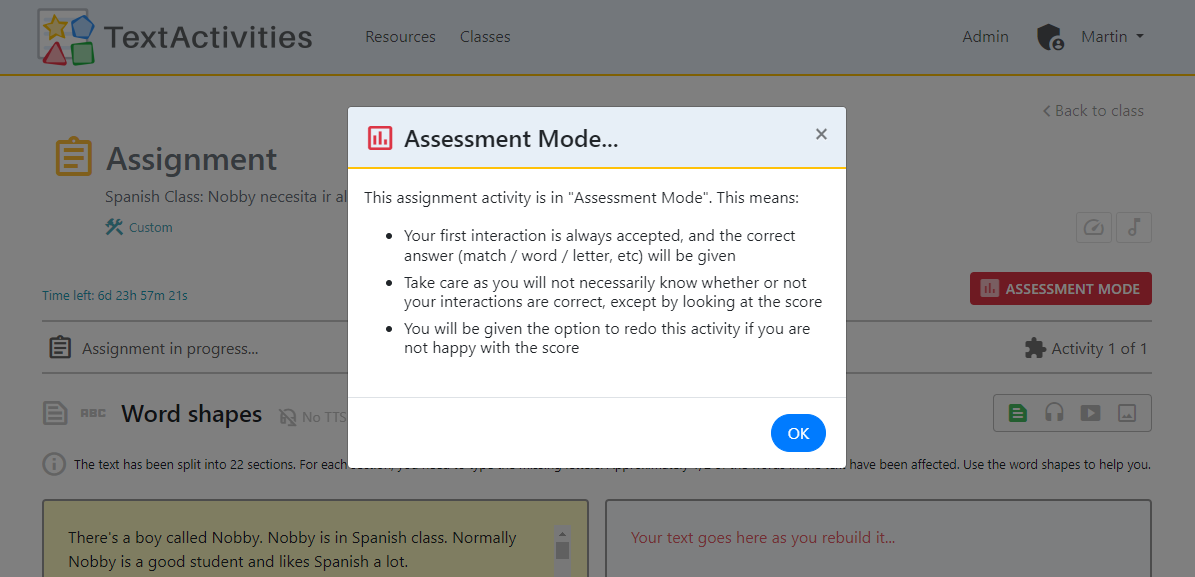The image size is (1195, 577).
Task: Click the Custom tools link
Action: (139, 227)
